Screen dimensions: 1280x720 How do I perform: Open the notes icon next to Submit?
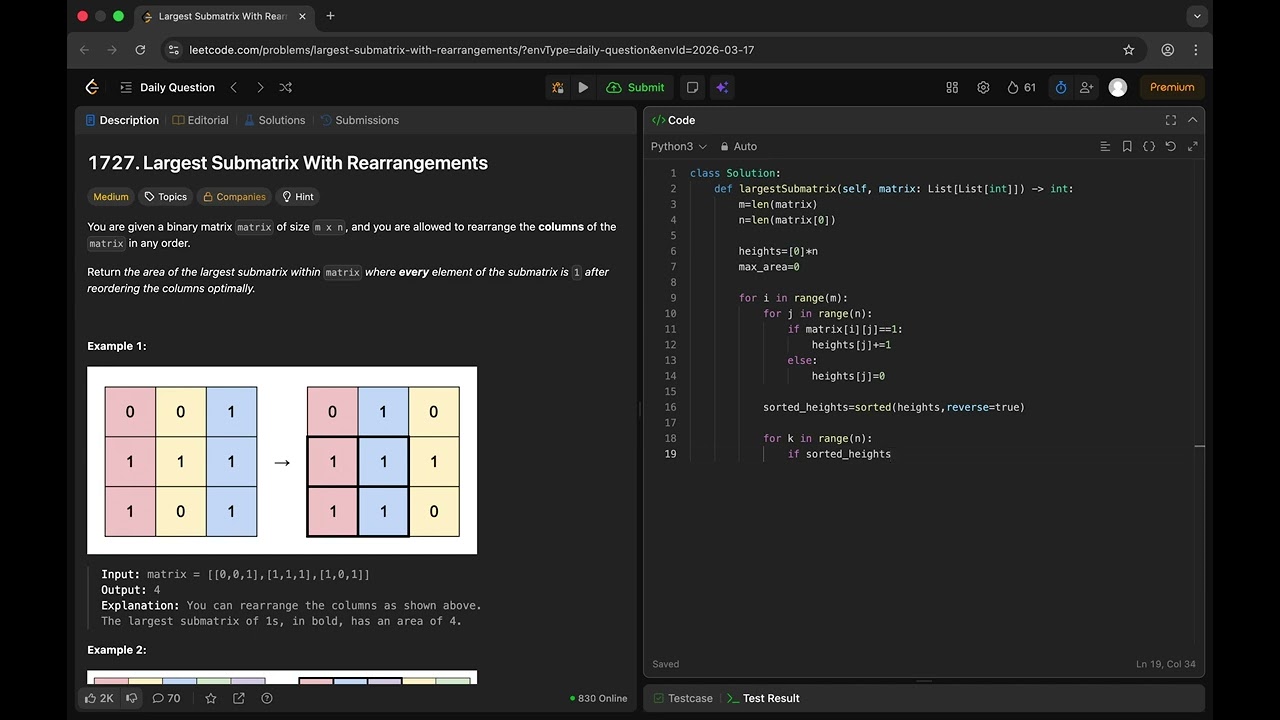click(x=692, y=87)
